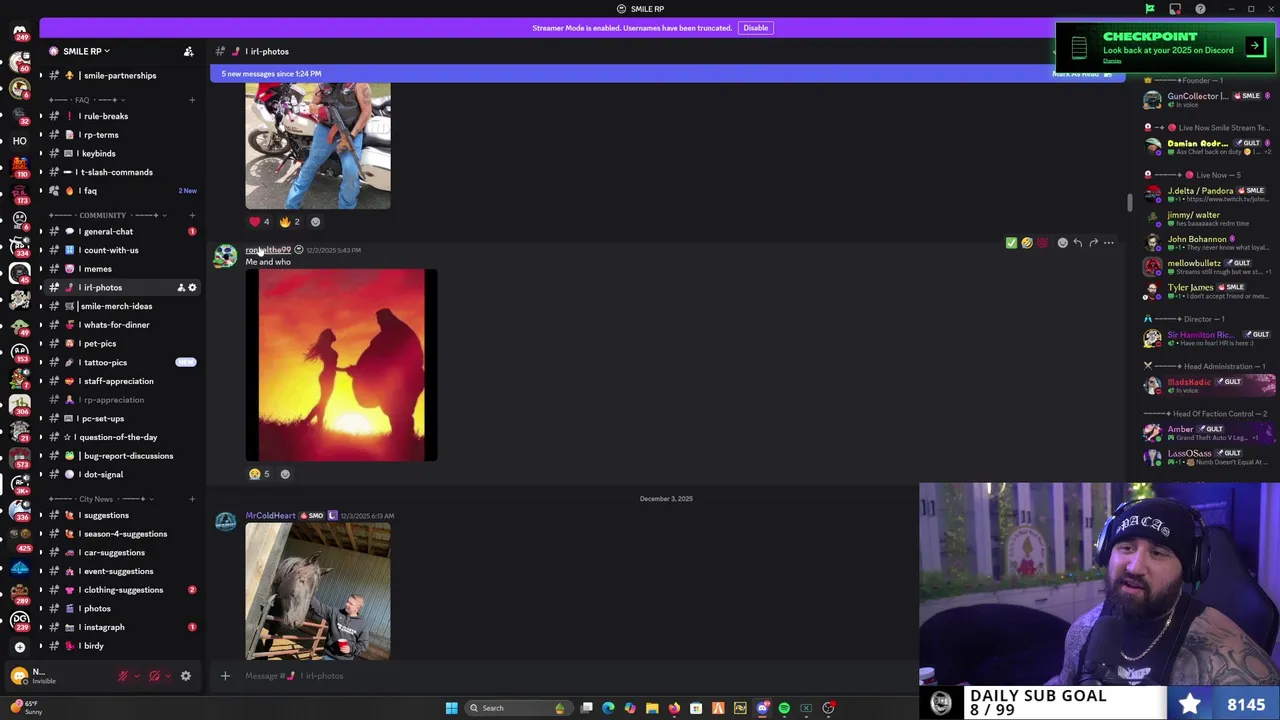Screen dimensions: 1280x720
Task: Open the Checkpoint arrow button
Action: coord(1255,46)
